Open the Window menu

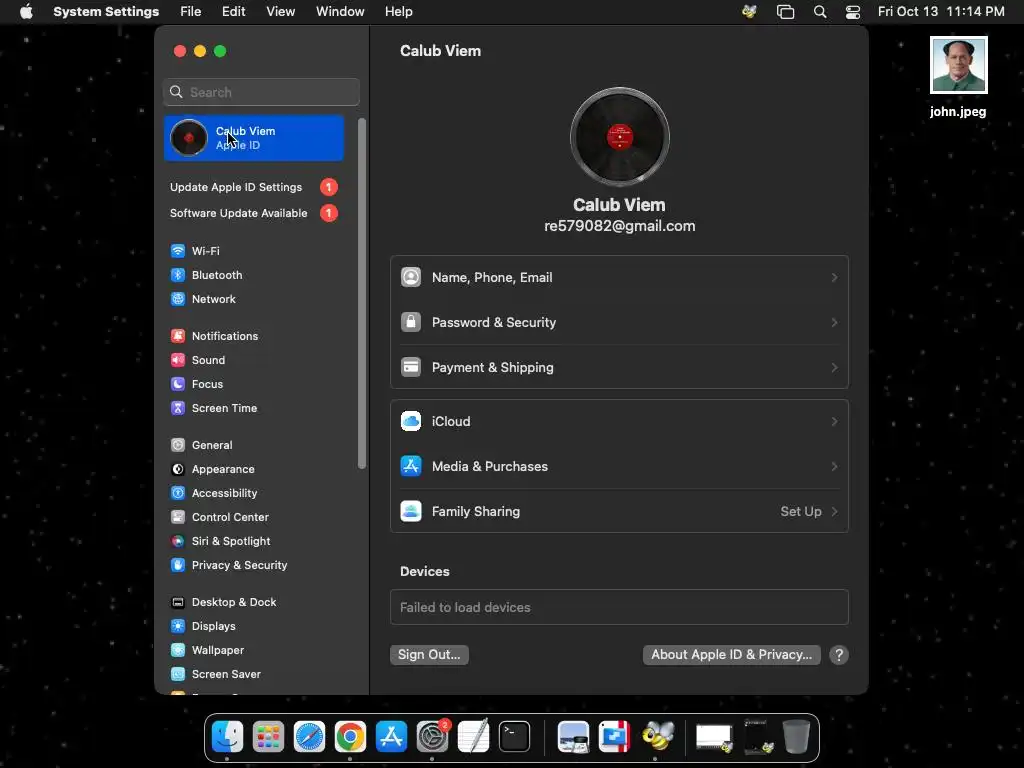pyautogui.click(x=340, y=12)
